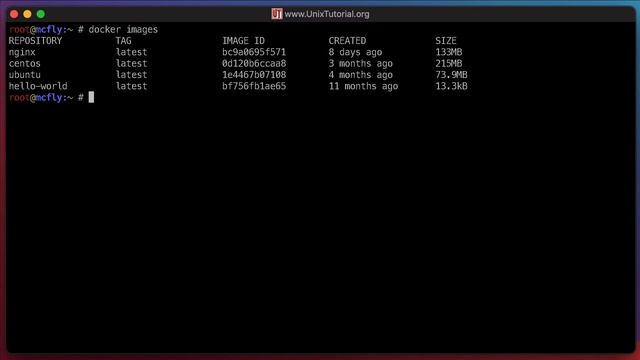Click image ID bc9a0695f571
This screenshot has height=360, width=640.
254,52
